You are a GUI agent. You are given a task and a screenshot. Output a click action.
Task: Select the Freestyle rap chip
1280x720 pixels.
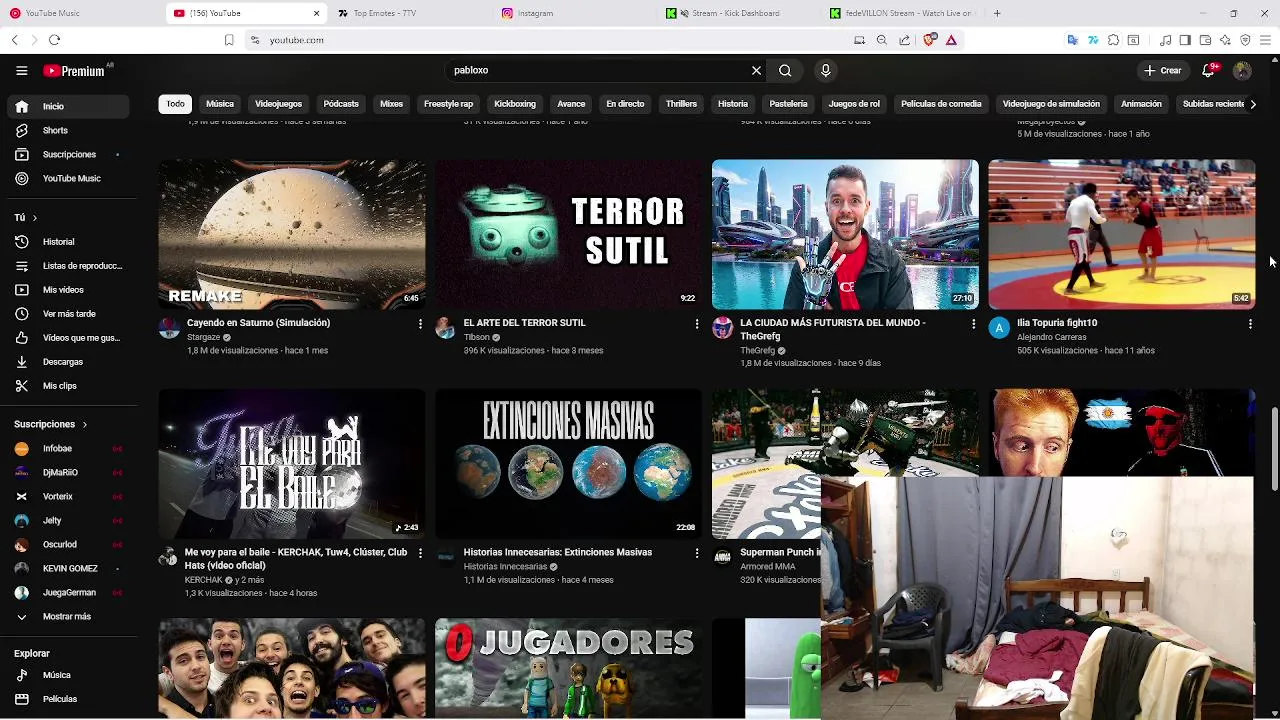point(448,104)
